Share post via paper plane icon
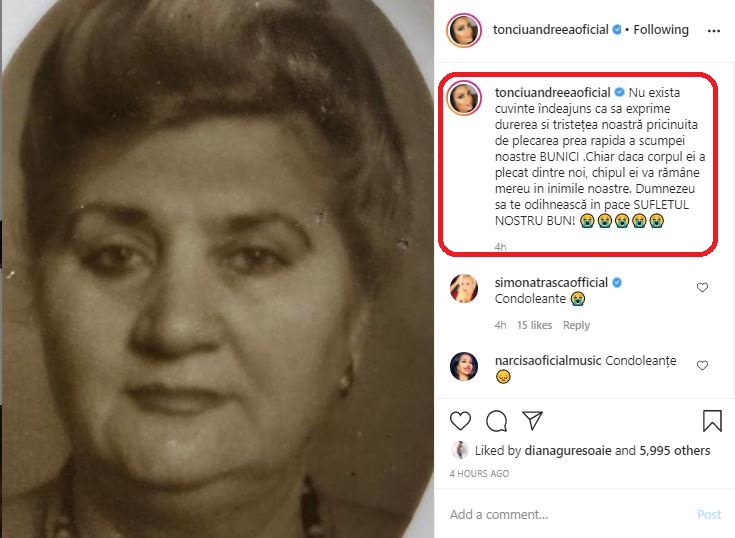The width and height of the screenshot is (735, 538). 533,420
